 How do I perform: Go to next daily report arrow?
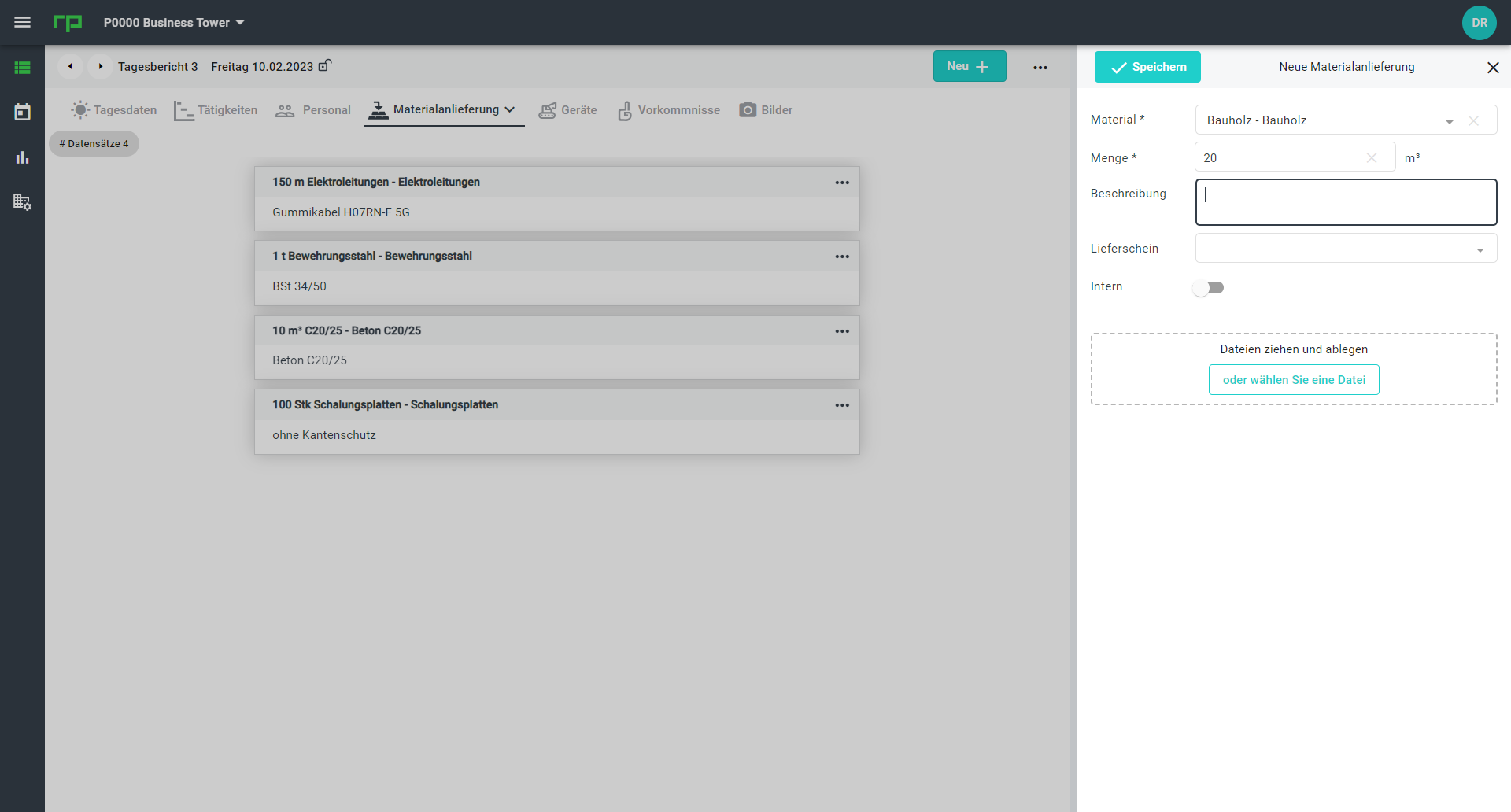(100, 67)
